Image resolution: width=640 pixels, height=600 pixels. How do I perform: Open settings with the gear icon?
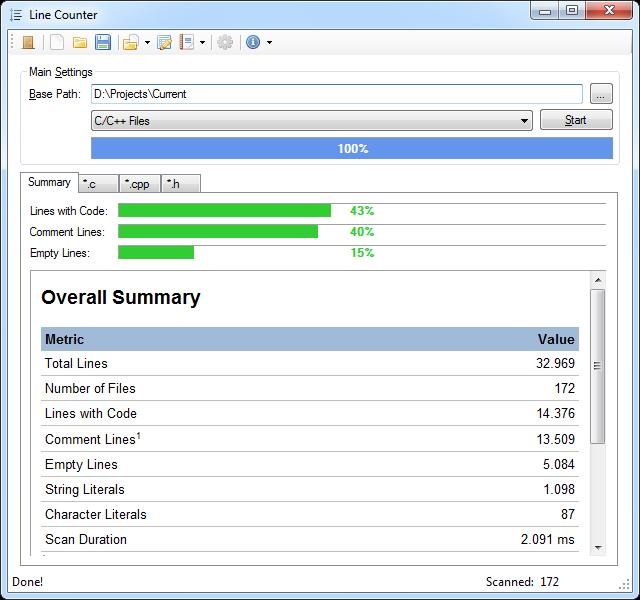pyautogui.click(x=225, y=42)
